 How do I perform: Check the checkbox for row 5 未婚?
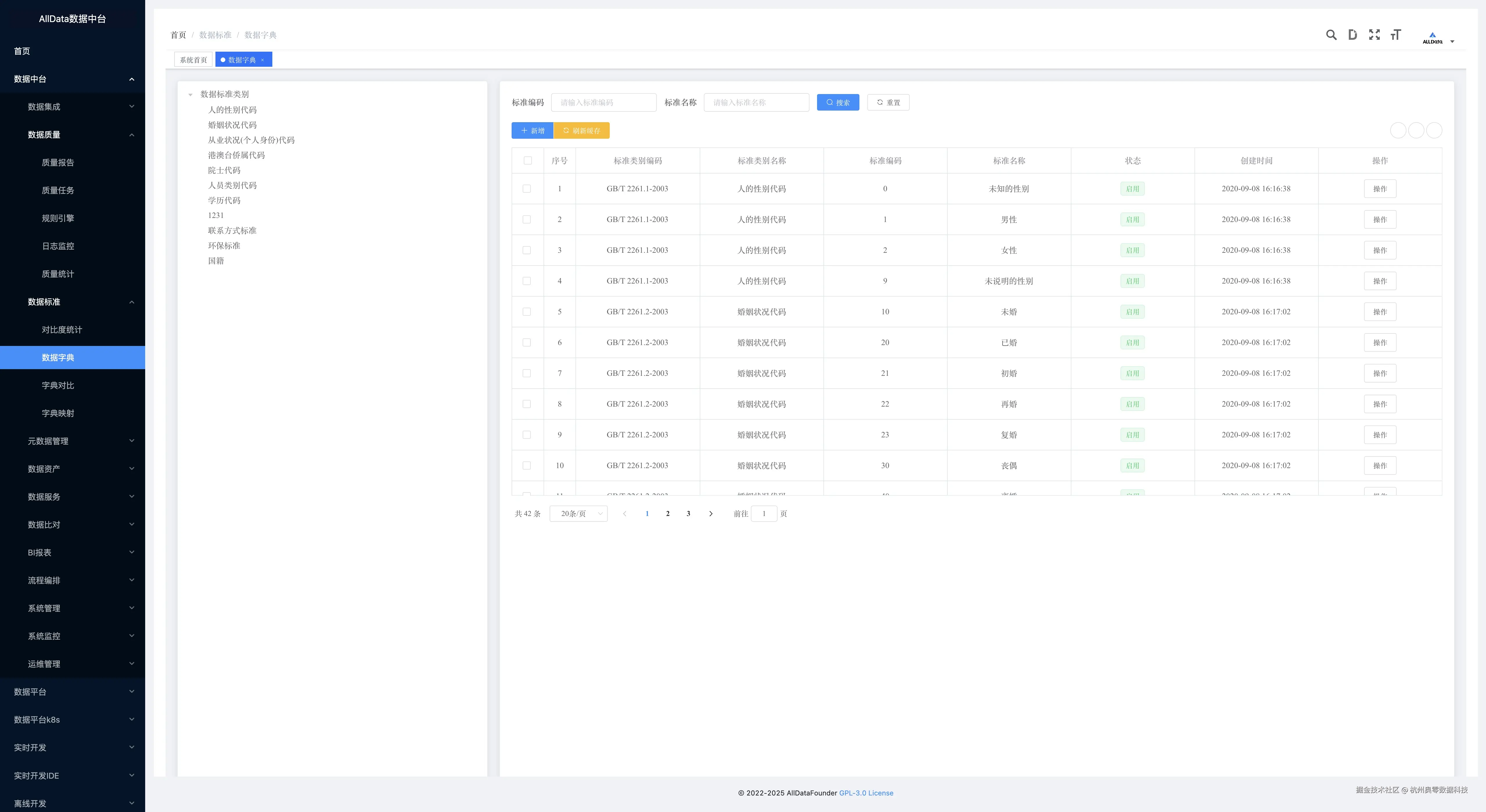coord(526,312)
